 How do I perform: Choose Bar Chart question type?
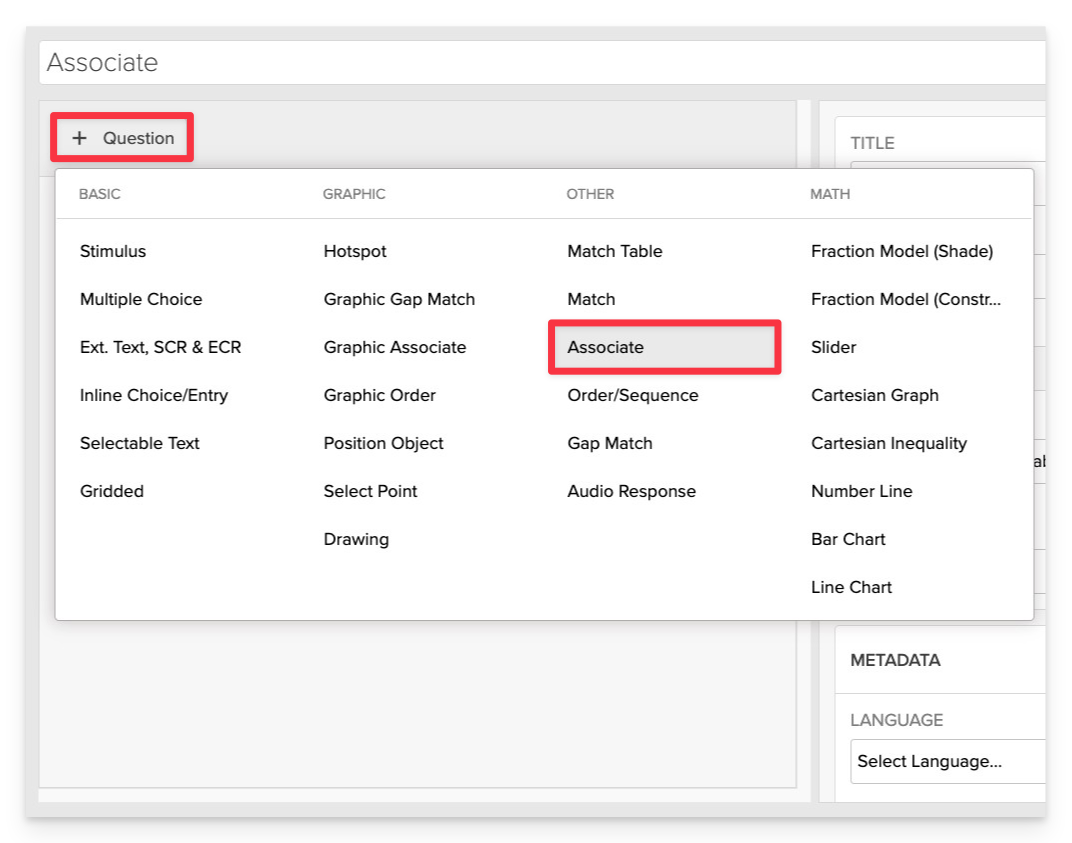click(848, 539)
